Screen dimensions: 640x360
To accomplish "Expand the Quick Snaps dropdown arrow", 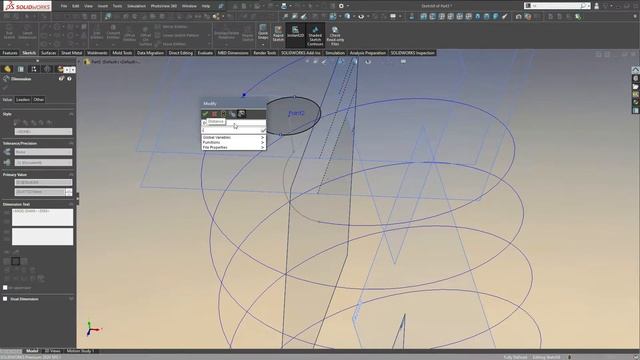I will click(x=263, y=44).
